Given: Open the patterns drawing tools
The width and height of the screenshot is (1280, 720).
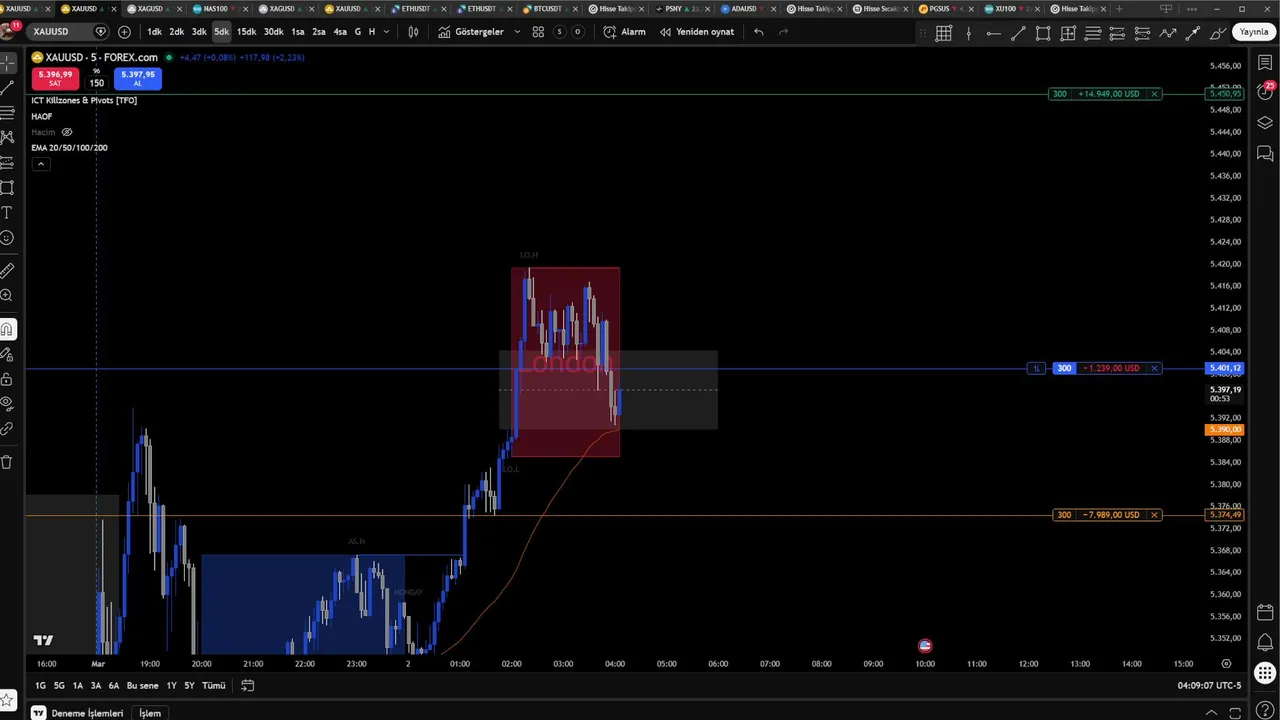Looking at the screenshot, I should point(7,137).
